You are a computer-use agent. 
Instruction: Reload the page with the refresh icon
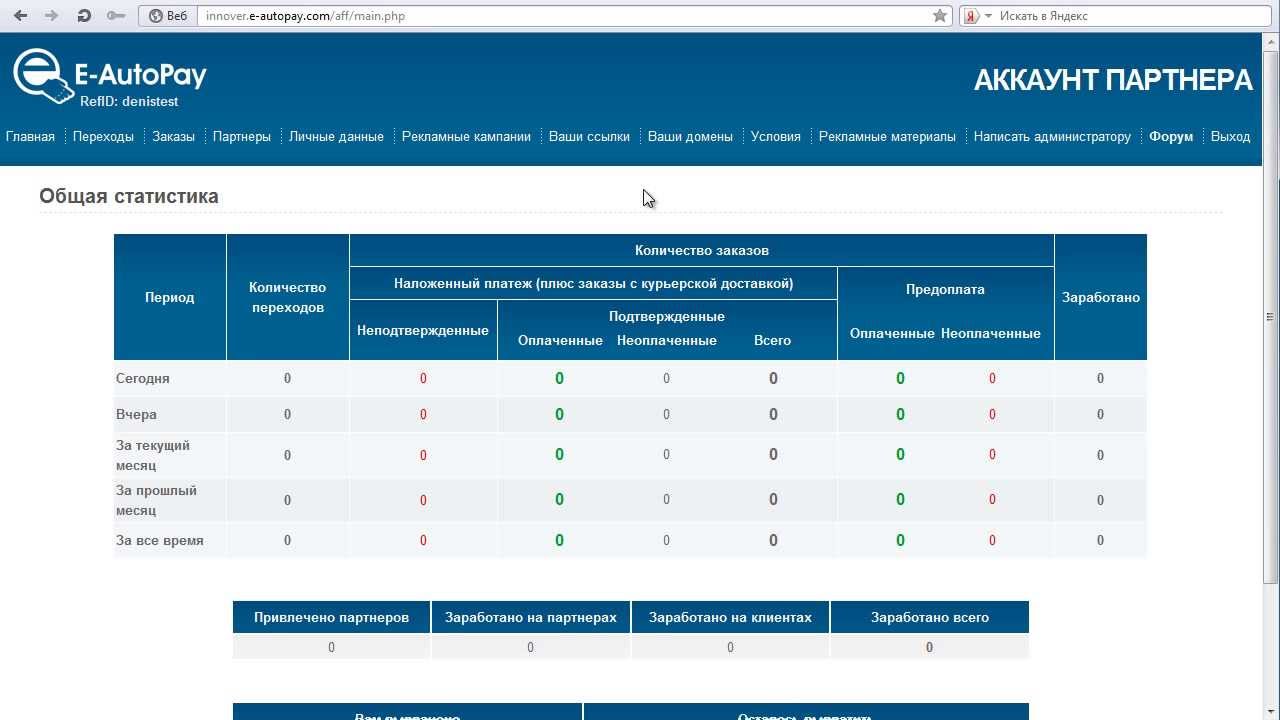(84, 16)
